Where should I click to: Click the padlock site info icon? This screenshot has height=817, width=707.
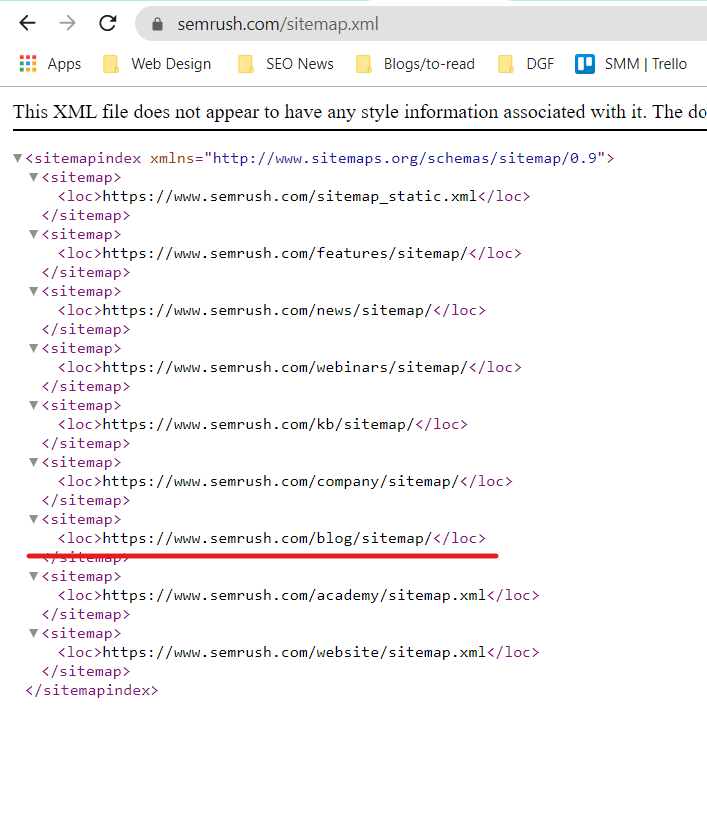point(157,24)
